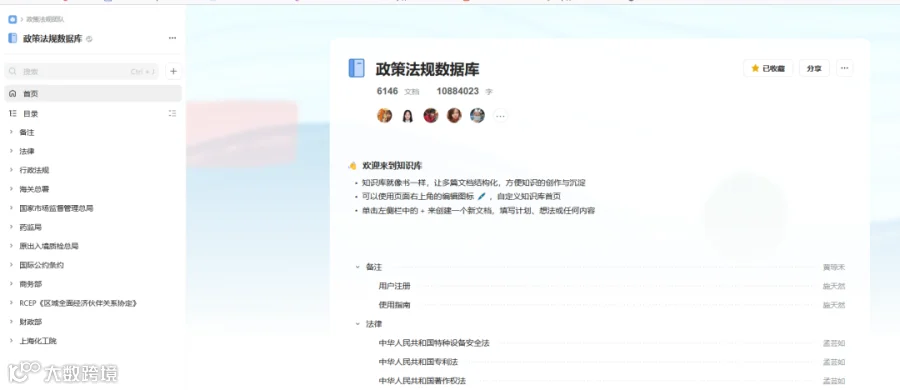Click the search field in sidebar
900x390 pixels.
point(81,71)
